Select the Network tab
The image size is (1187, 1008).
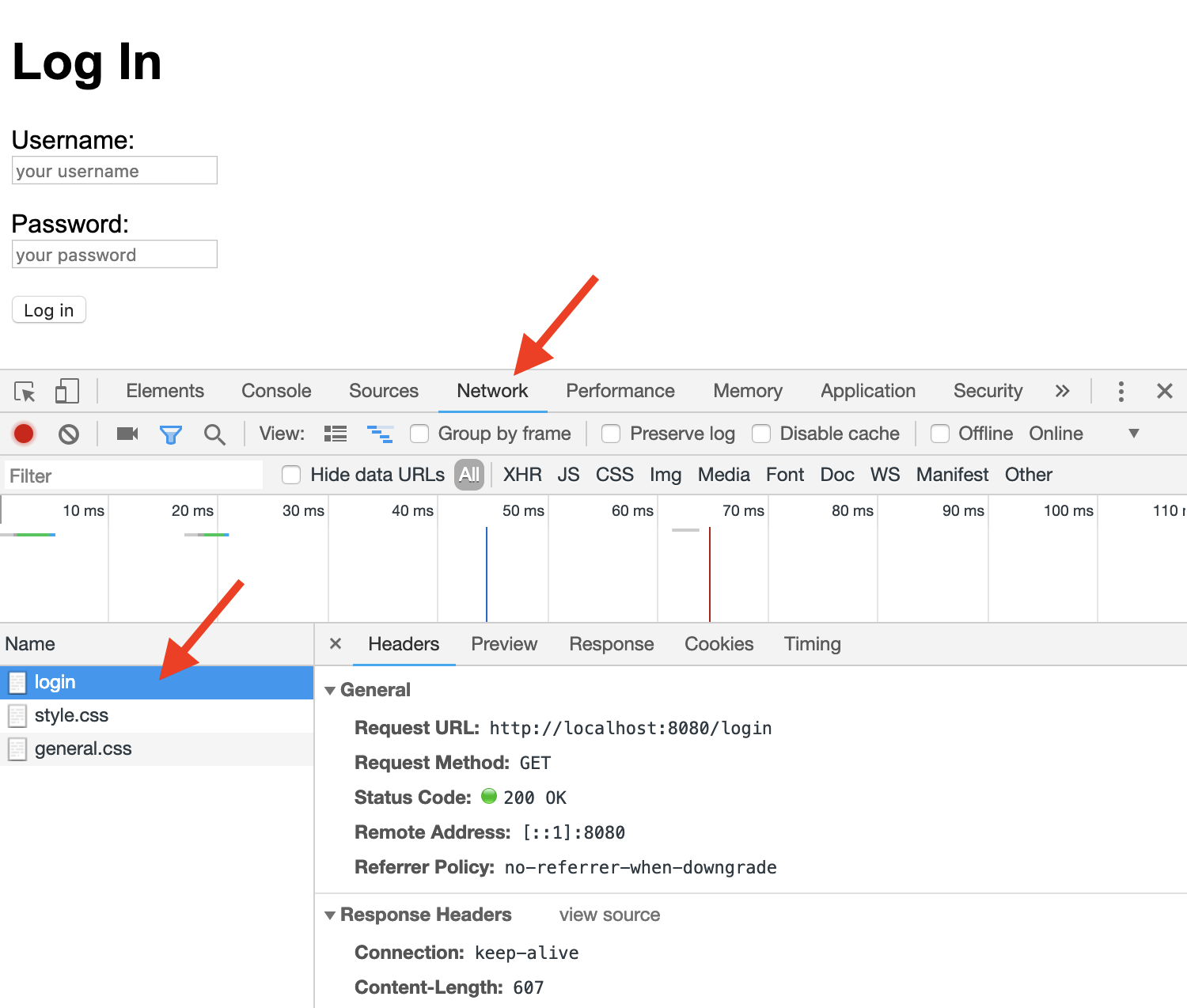coord(492,391)
